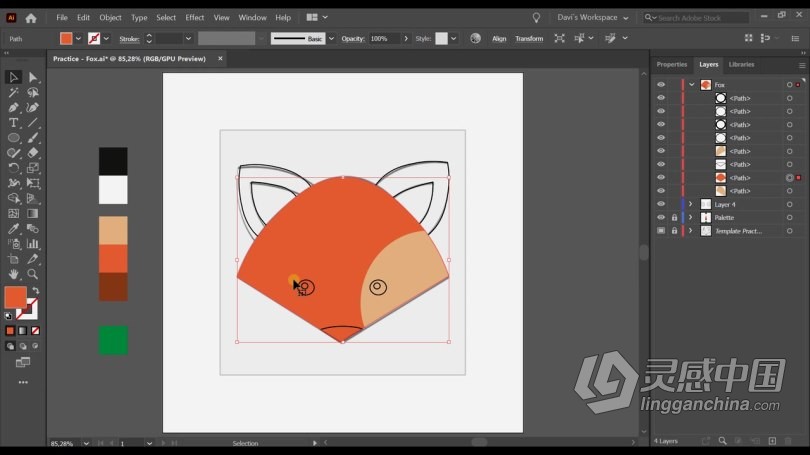This screenshot has width=810, height=455.
Task: Open the File menu
Action: (x=62, y=18)
